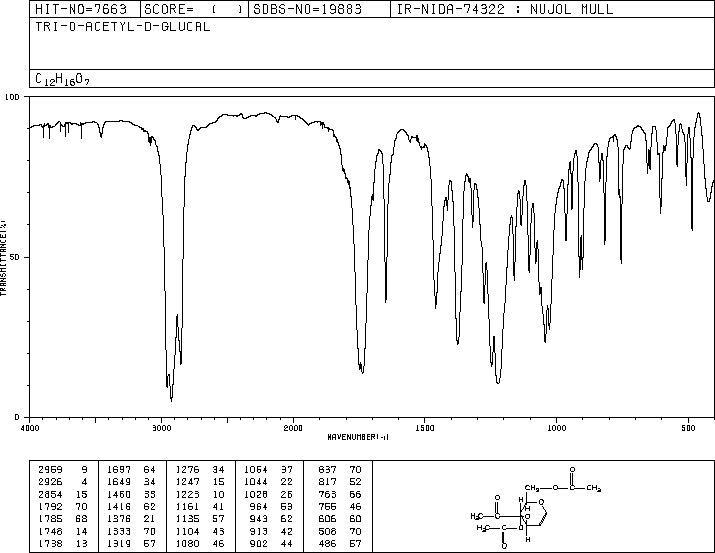Click the 4000 wavenumber axis label
Image resolution: width=715 pixels, height=553 pixels.
30,428
